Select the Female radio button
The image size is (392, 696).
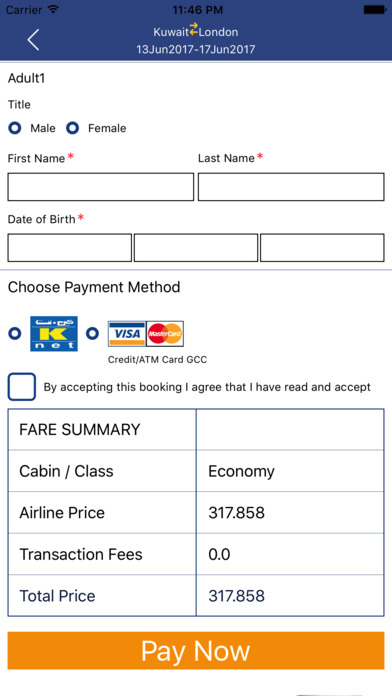(72, 128)
